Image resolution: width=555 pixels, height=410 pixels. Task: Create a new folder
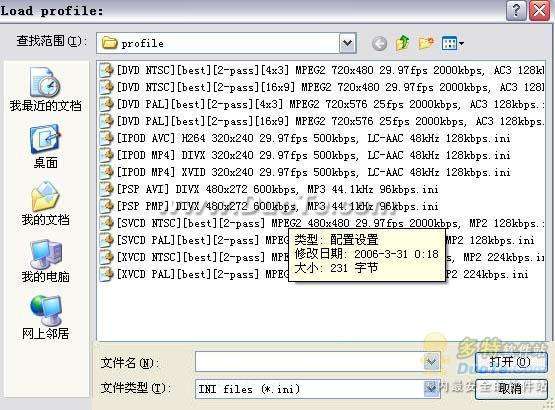pyautogui.click(x=426, y=43)
